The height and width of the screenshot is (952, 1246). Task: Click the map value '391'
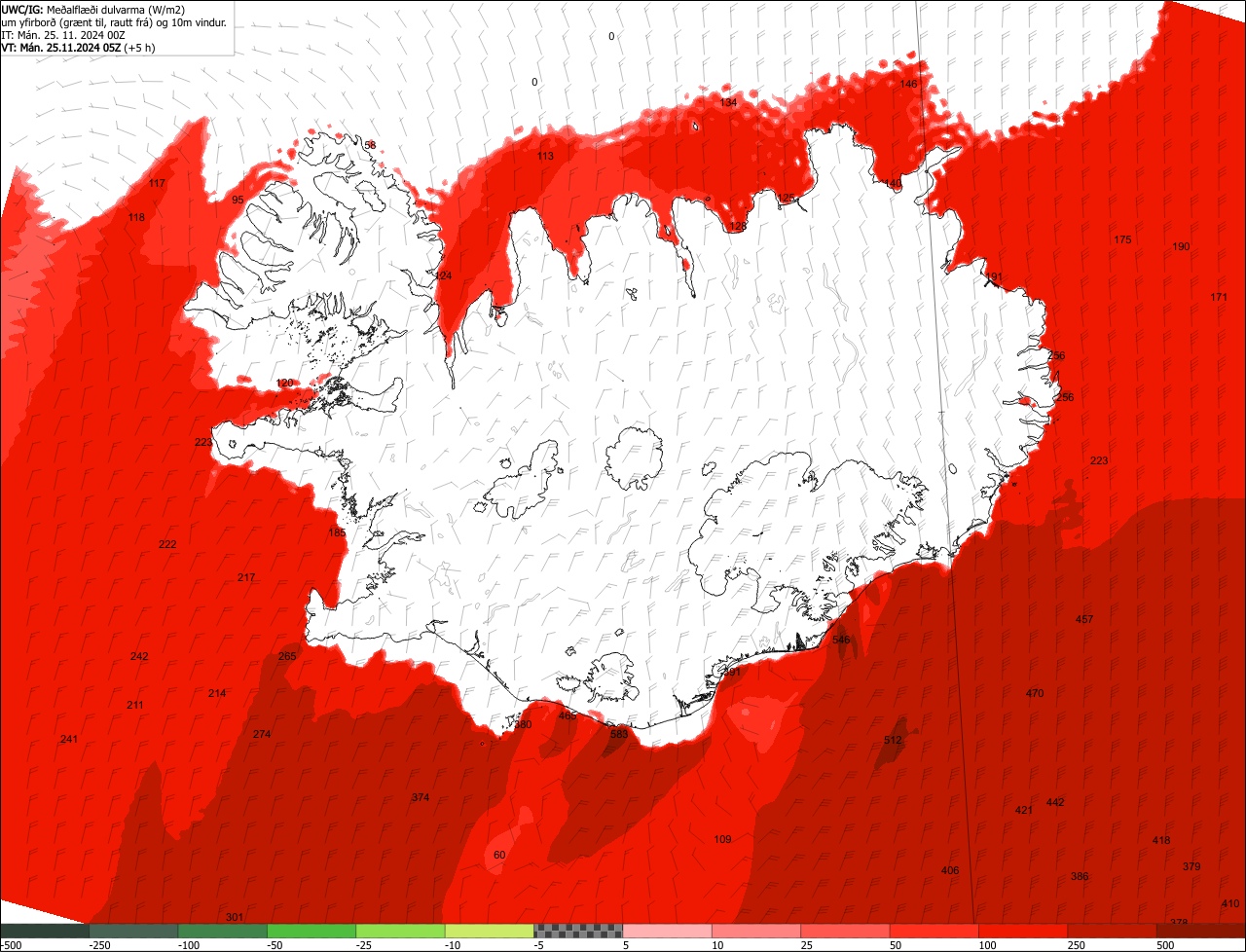pyautogui.click(x=732, y=672)
